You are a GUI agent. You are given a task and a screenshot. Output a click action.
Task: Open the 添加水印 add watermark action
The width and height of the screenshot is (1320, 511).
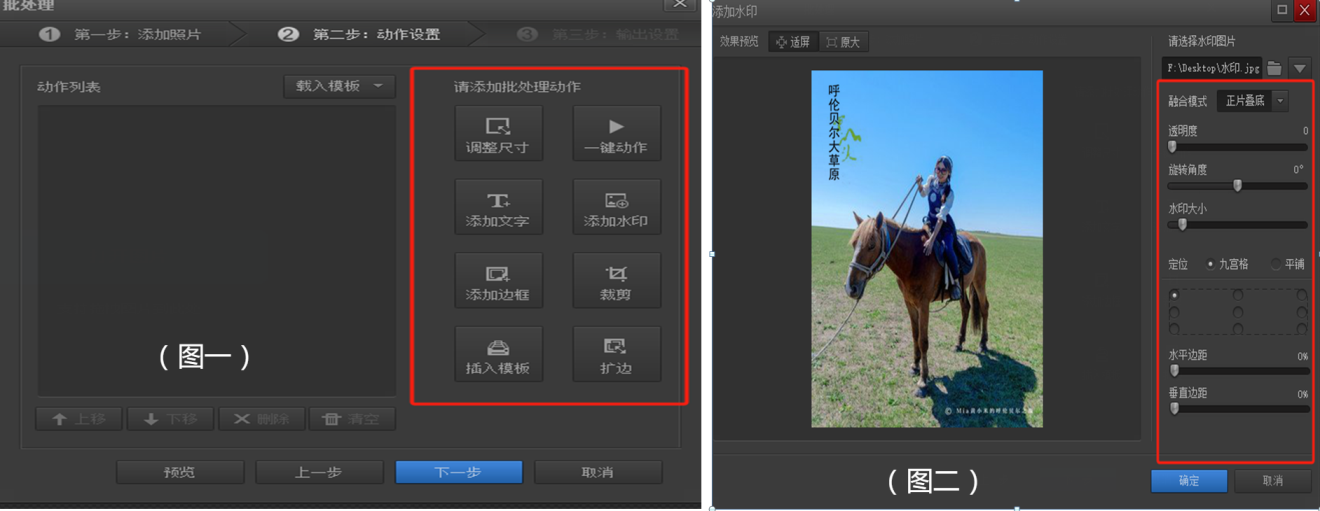click(x=616, y=207)
